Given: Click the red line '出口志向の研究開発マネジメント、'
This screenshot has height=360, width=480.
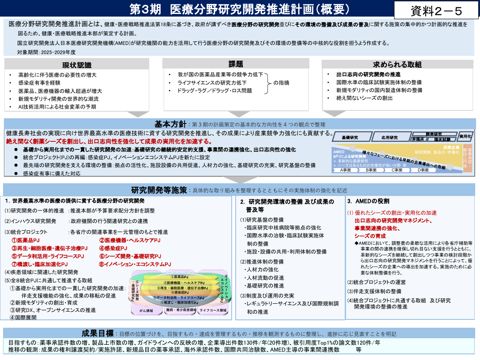Looking at the screenshot, I should coord(394,221).
